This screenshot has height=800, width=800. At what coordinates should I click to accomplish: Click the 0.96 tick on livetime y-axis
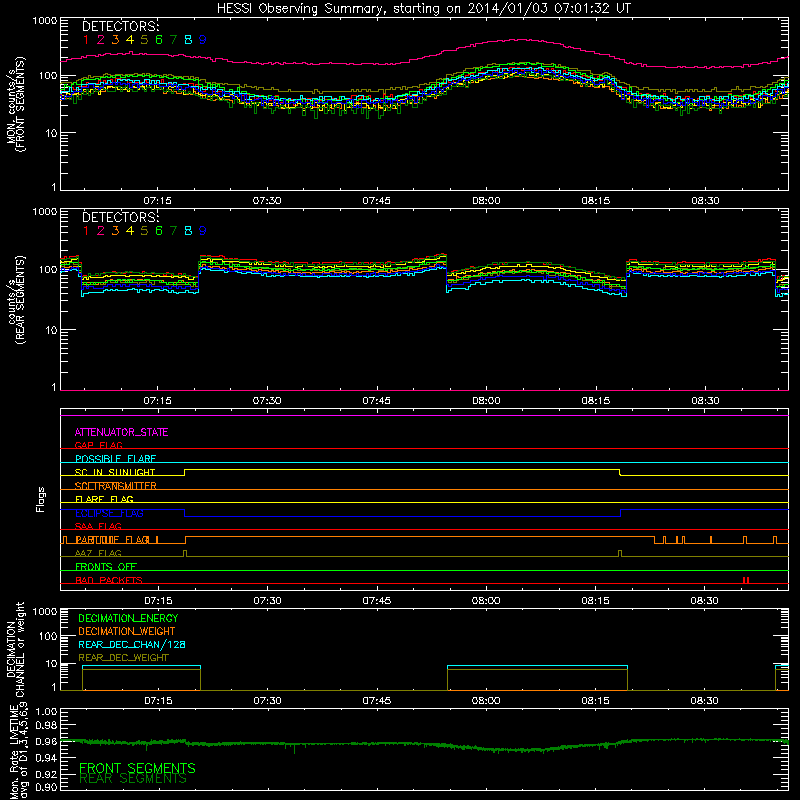[x=46, y=742]
